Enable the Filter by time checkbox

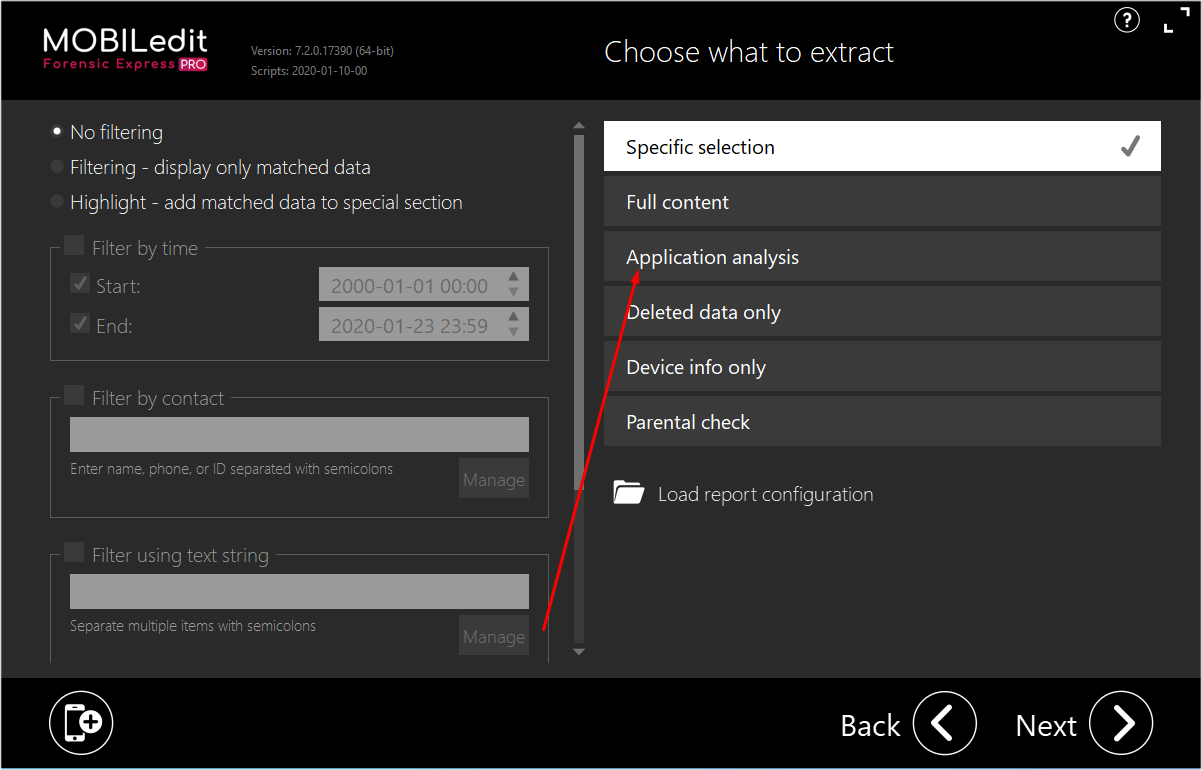(74, 246)
